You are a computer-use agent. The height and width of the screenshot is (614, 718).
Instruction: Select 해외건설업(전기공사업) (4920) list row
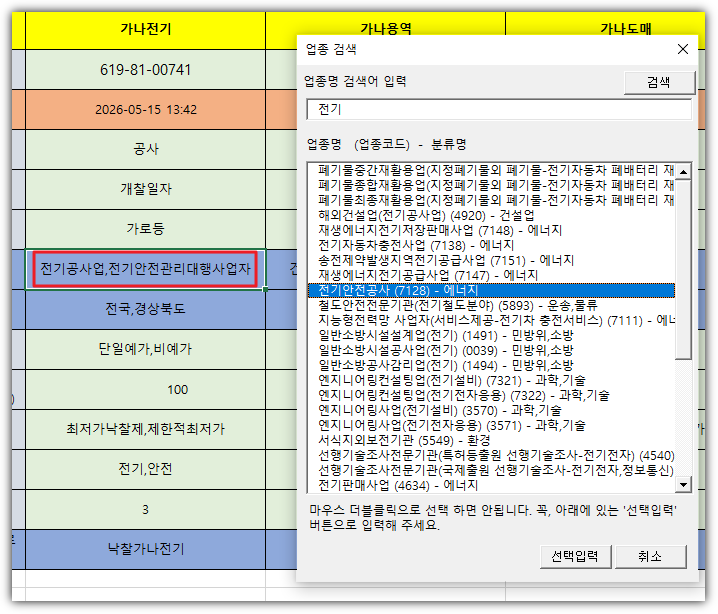point(491,215)
